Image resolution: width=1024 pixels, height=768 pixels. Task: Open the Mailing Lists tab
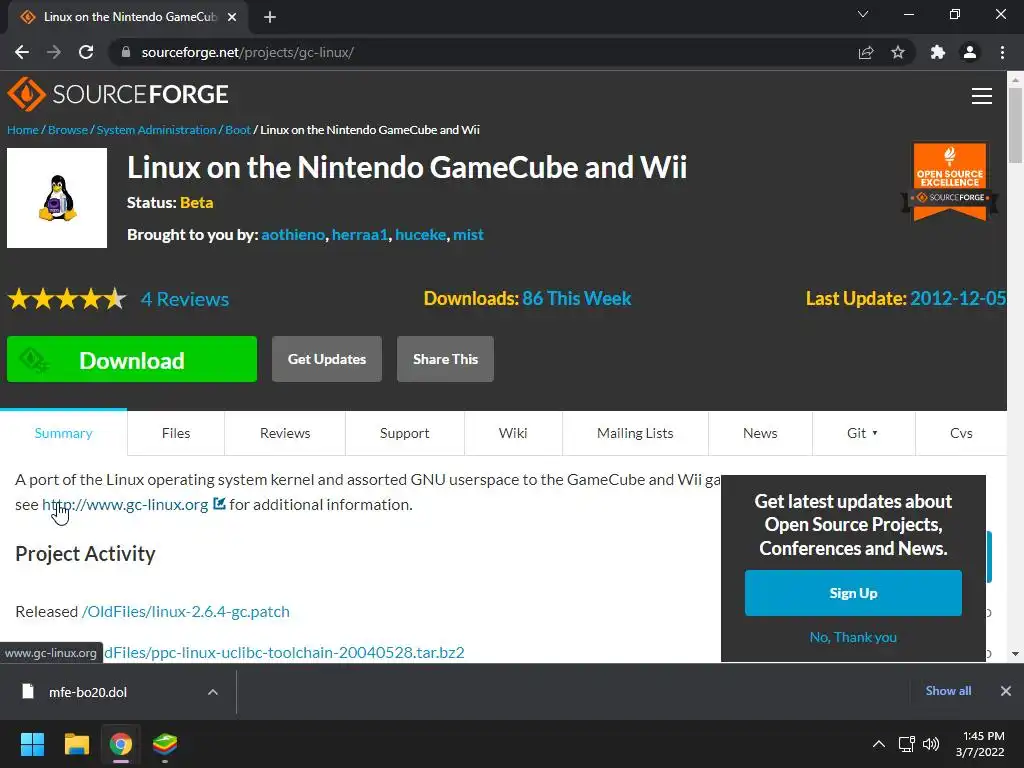635,433
